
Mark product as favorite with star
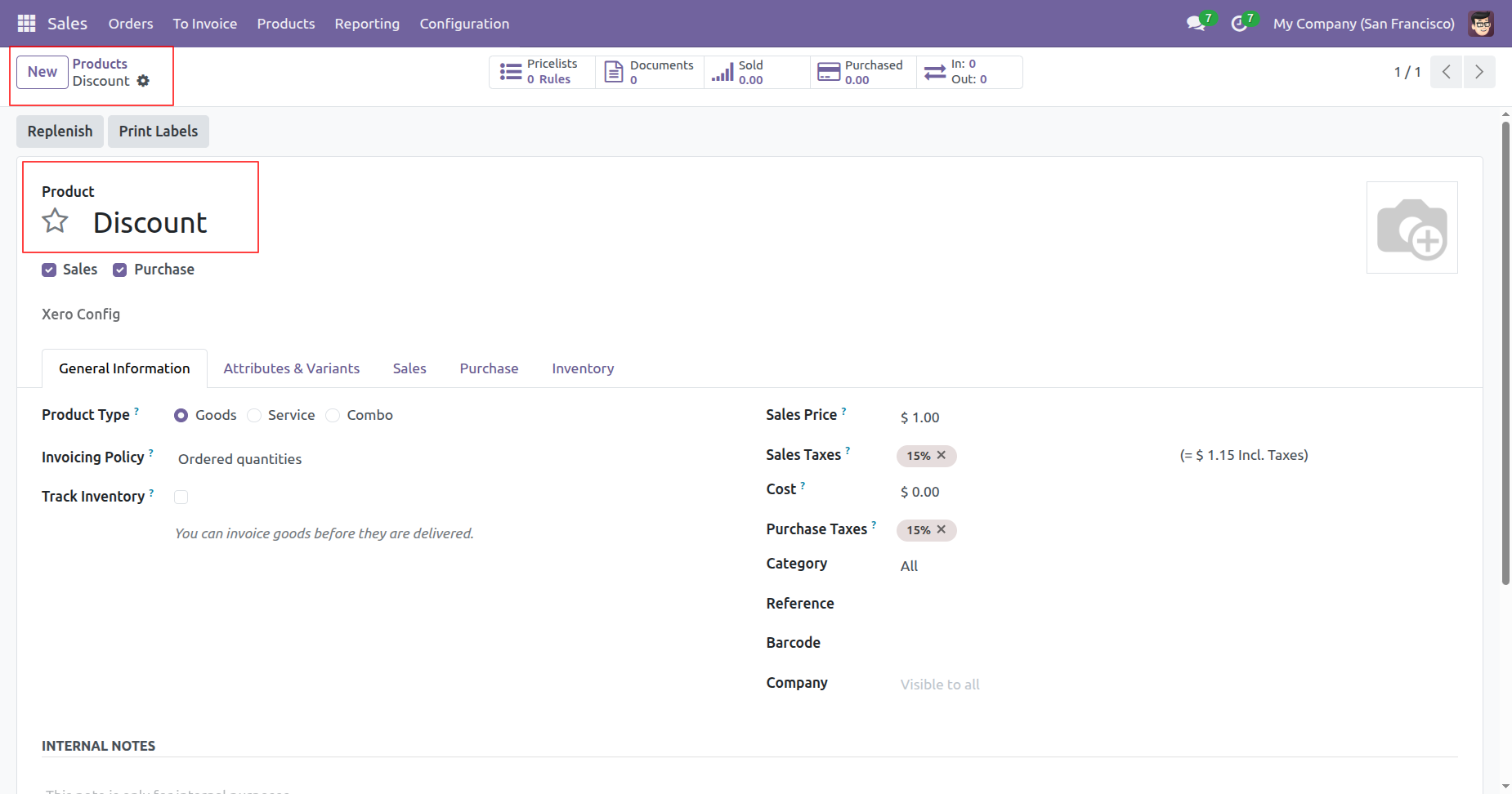click(x=56, y=221)
